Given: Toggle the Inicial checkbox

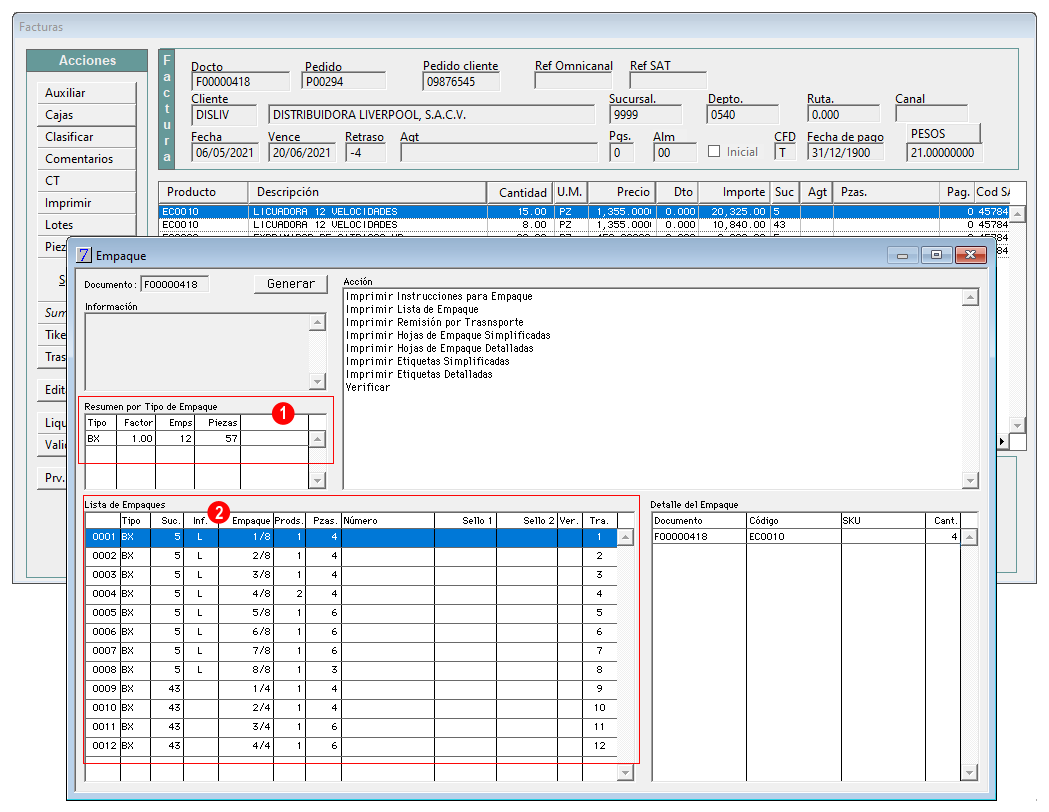Looking at the screenshot, I should pyautogui.click(x=714, y=152).
